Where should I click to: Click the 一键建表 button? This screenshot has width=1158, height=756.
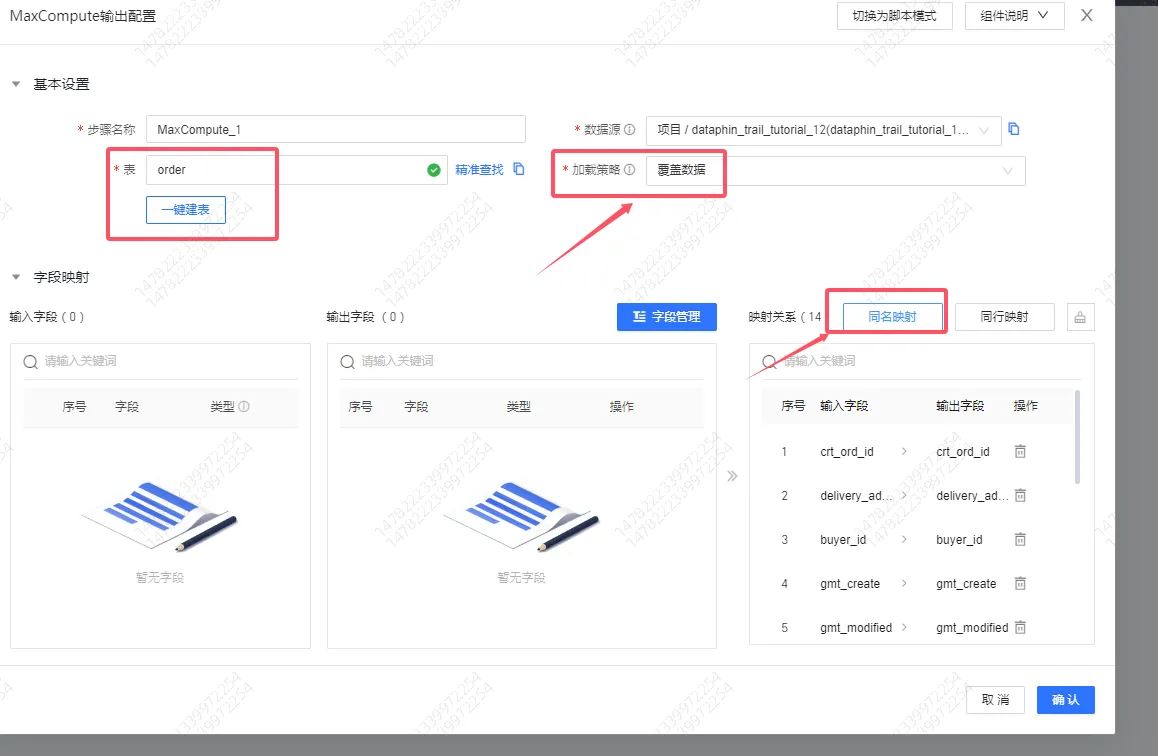pyautogui.click(x=185, y=210)
